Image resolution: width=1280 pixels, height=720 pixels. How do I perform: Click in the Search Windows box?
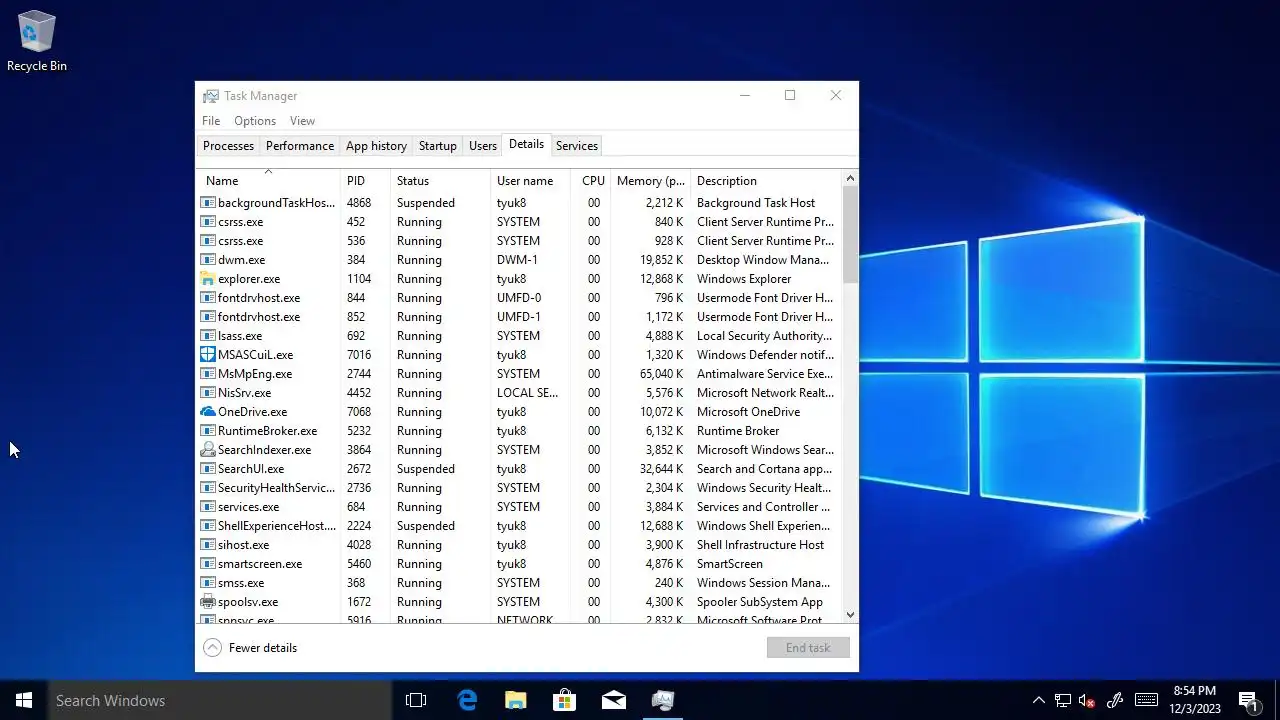220,700
